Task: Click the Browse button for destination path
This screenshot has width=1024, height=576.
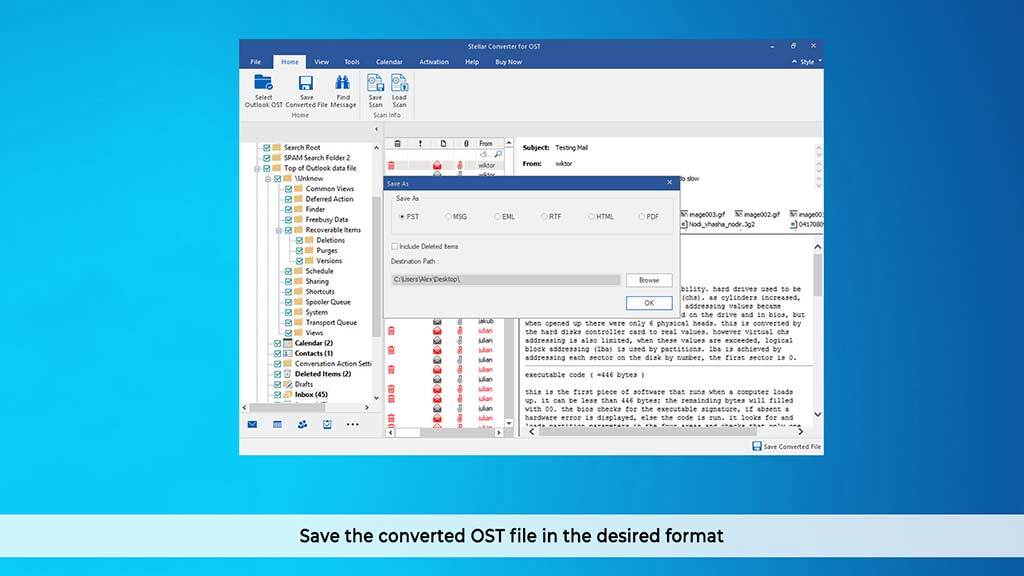Action: (649, 280)
